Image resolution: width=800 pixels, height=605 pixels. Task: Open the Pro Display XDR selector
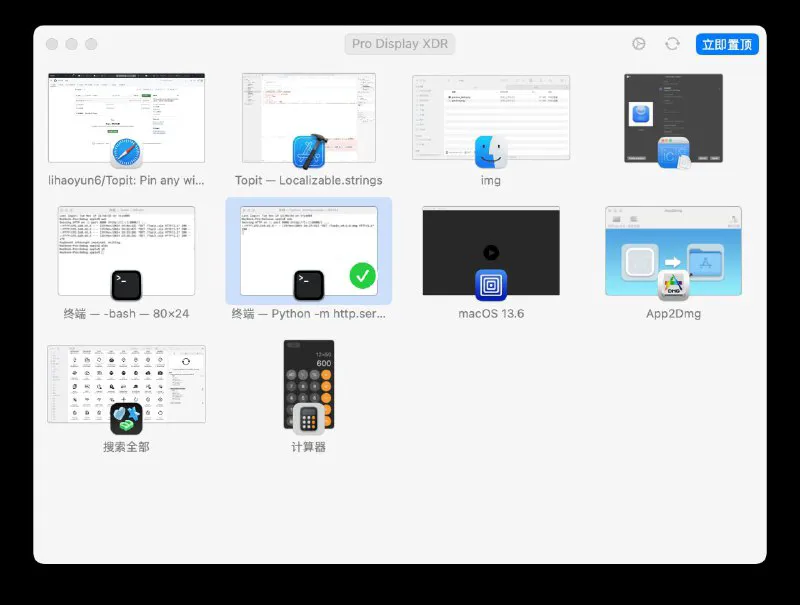coord(400,44)
